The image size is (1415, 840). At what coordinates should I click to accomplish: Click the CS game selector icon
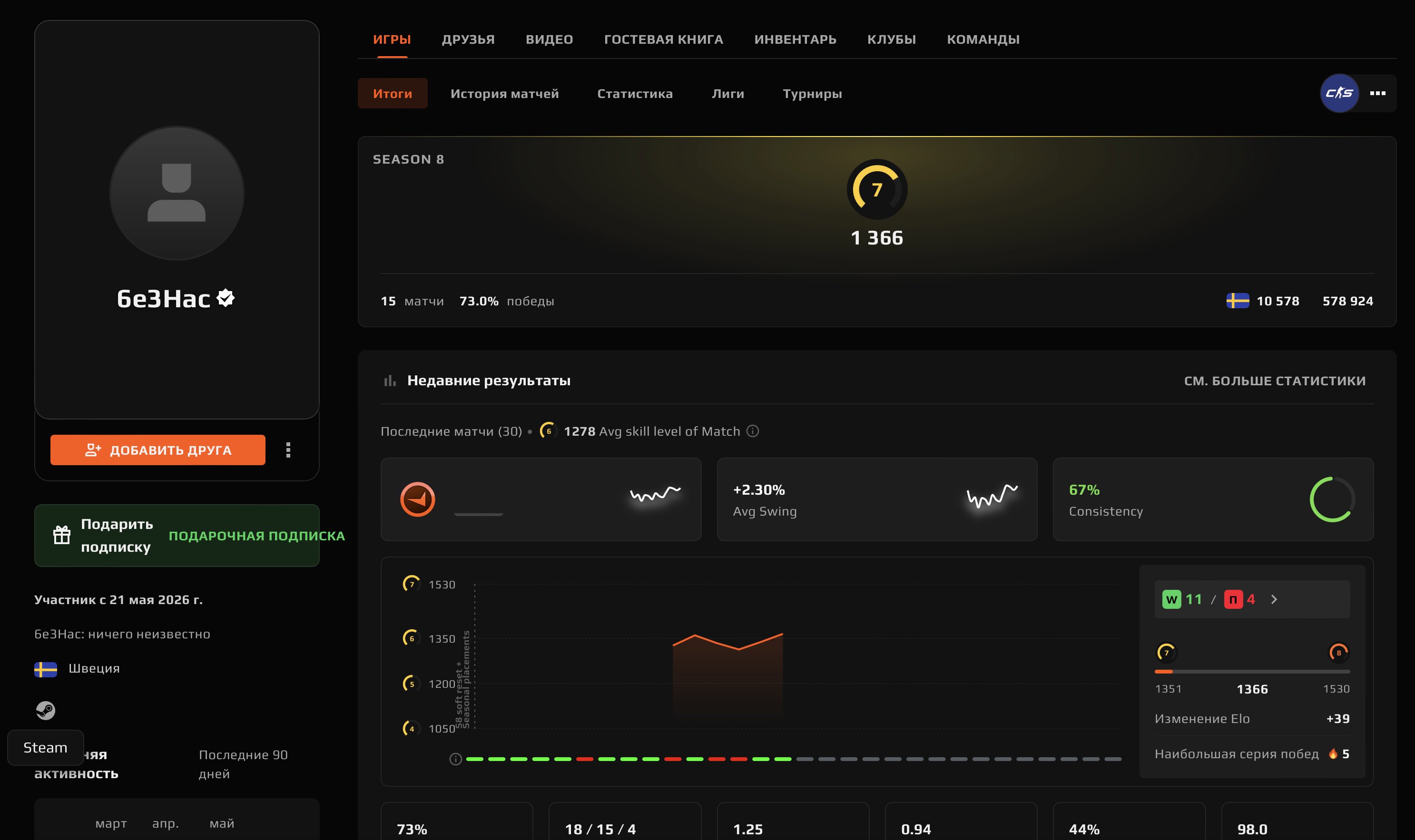coord(1339,93)
